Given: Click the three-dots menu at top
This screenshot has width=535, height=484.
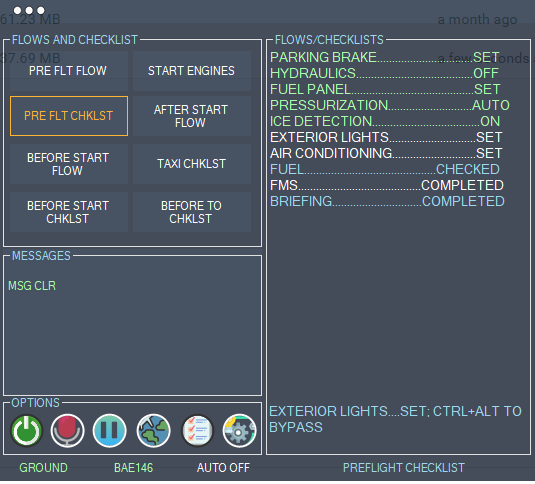Looking at the screenshot, I should (x=29, y=10).
